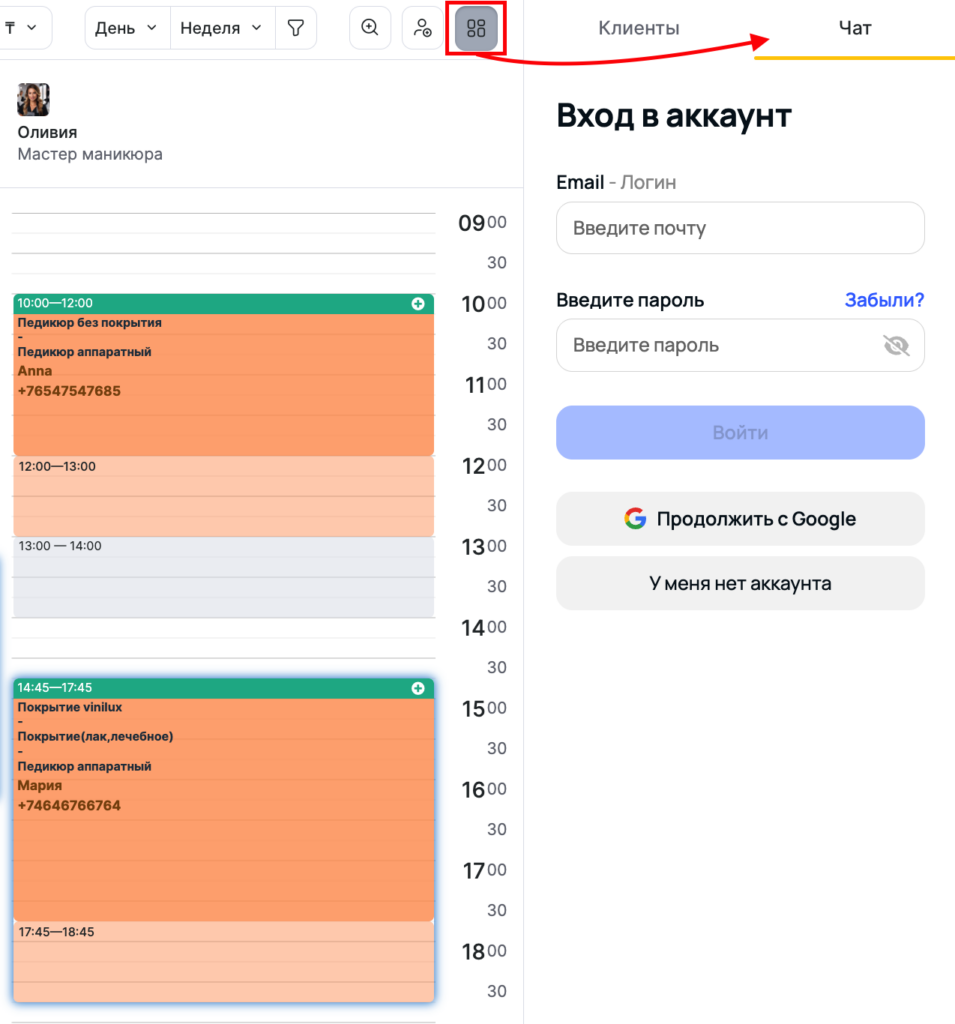The width and height of the screenshot is (955, 1024).
Task: Click Оливия's profile photo
Action: (x=33, y=100)
